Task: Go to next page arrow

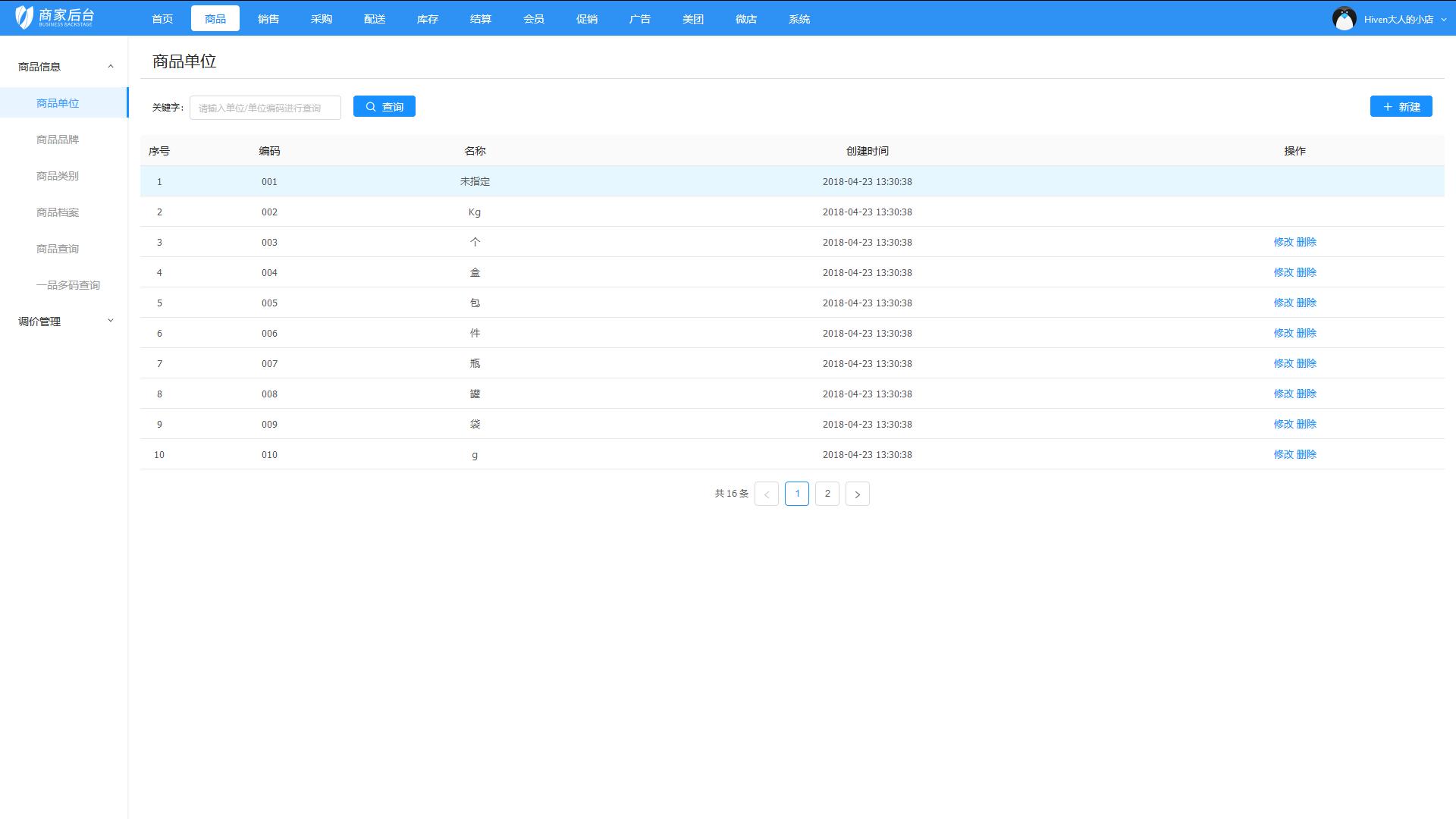Action: tap(857, 494)
